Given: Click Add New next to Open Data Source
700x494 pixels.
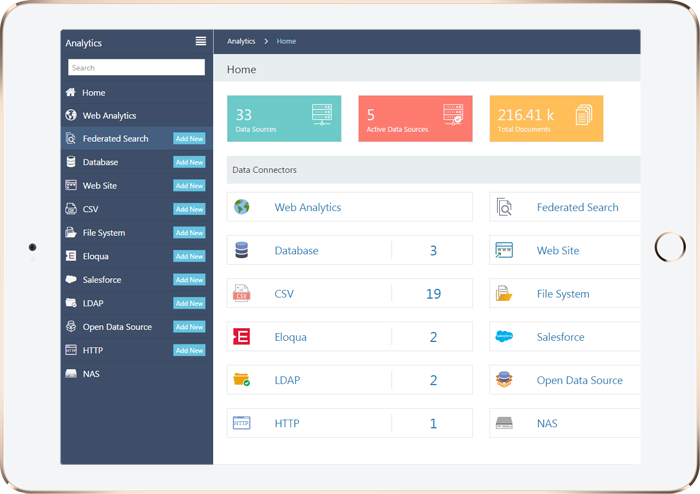Looking at the screenshot, I should 189,327.
